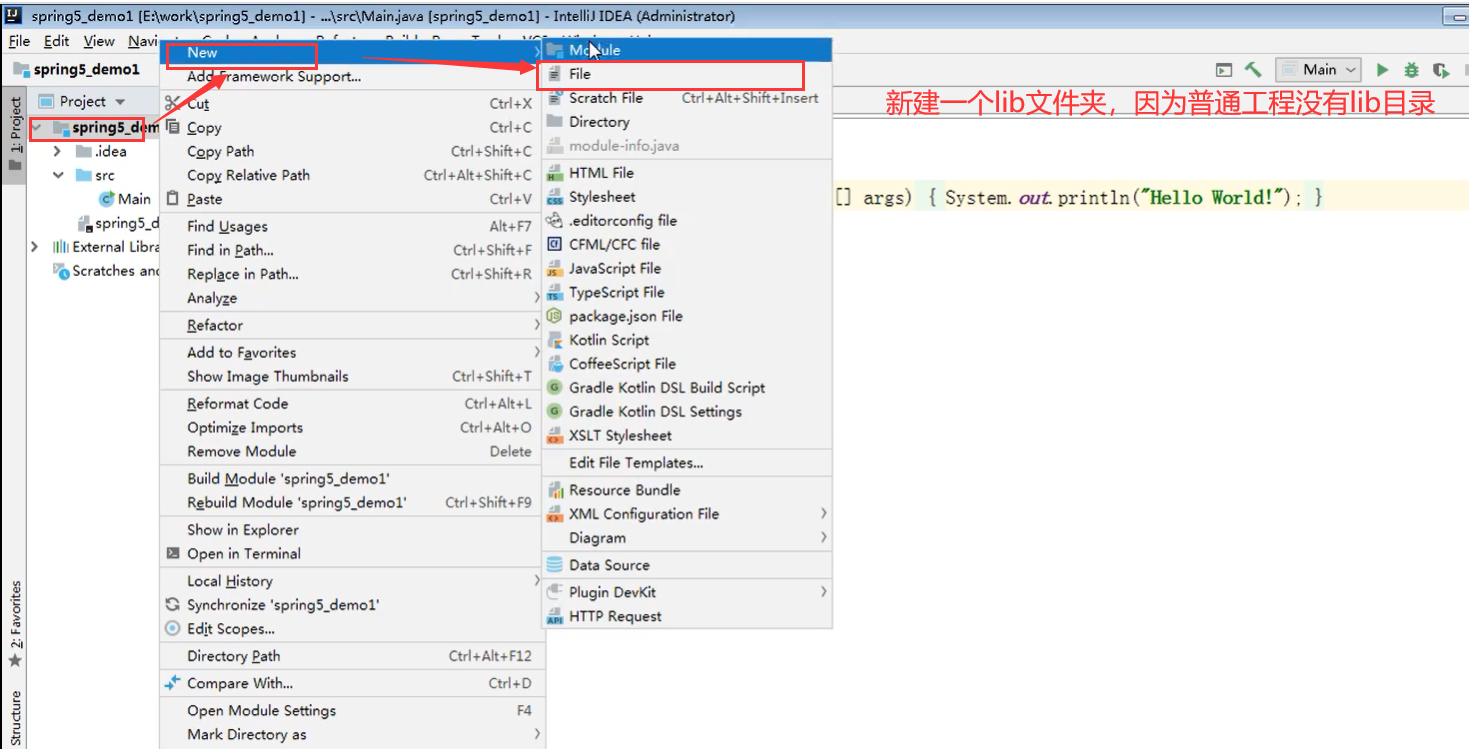
Task: Click the Open in Terminal icon
Action: tap(172, 553)
